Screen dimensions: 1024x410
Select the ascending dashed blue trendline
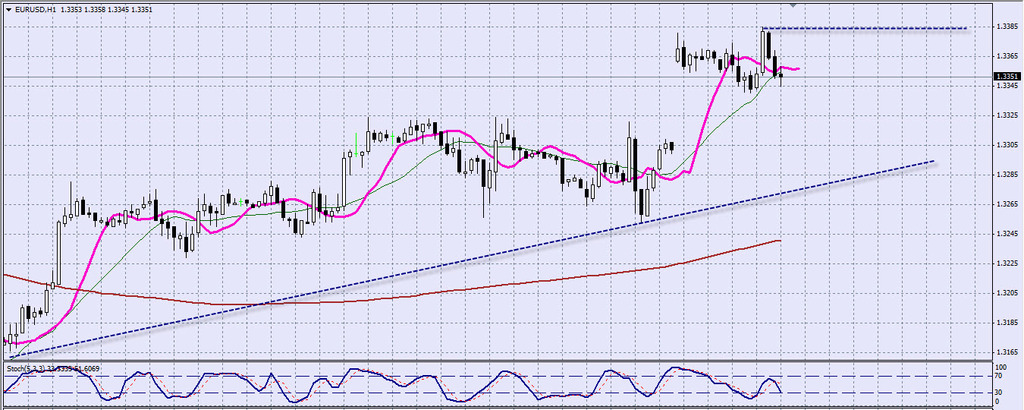472,259
